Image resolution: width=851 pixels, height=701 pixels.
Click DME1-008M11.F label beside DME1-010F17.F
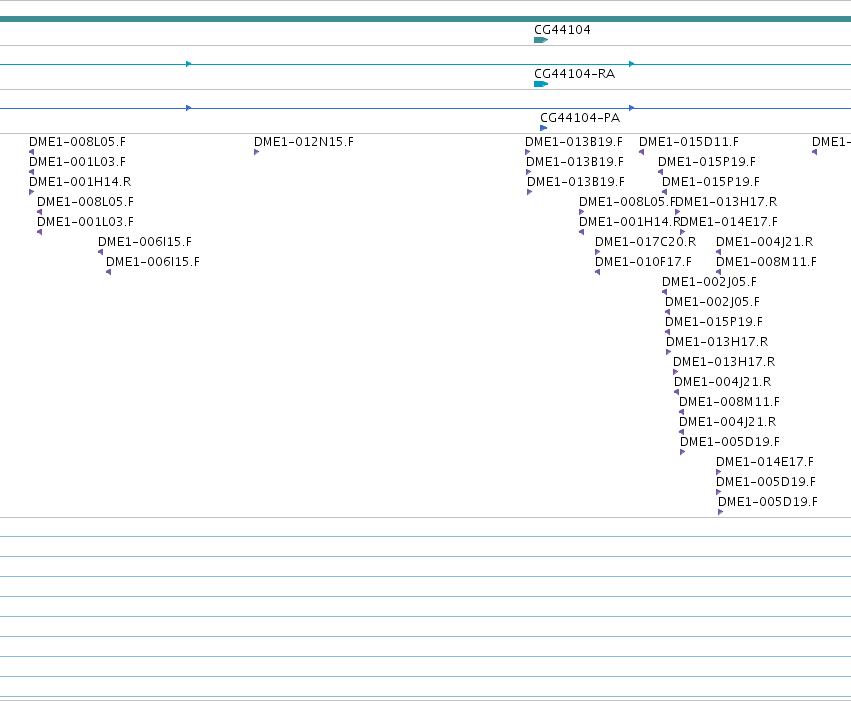(x=766, y=262)
